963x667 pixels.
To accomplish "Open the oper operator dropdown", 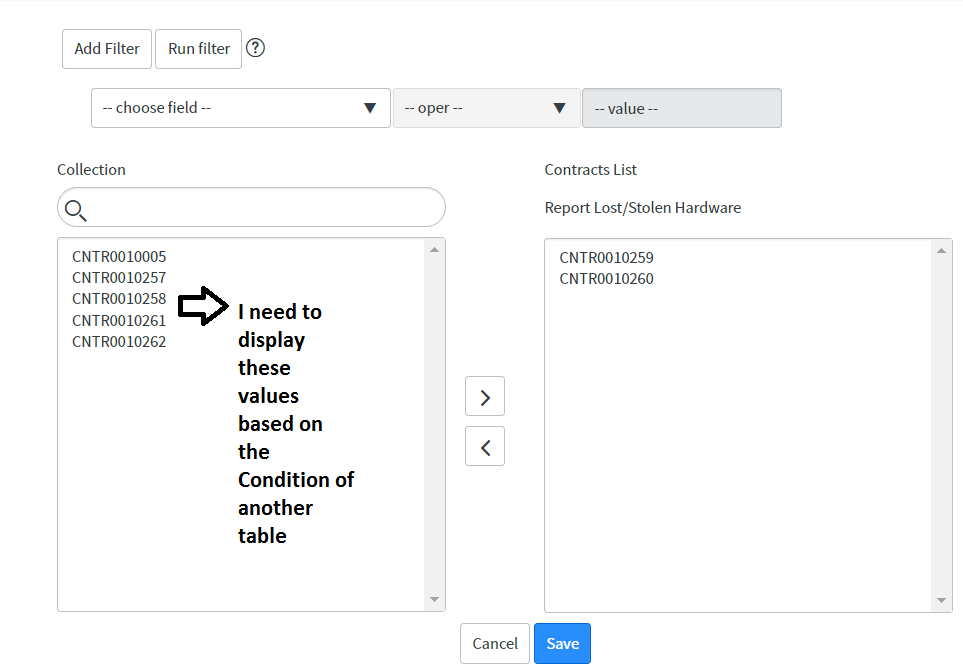I will point(486,108).
